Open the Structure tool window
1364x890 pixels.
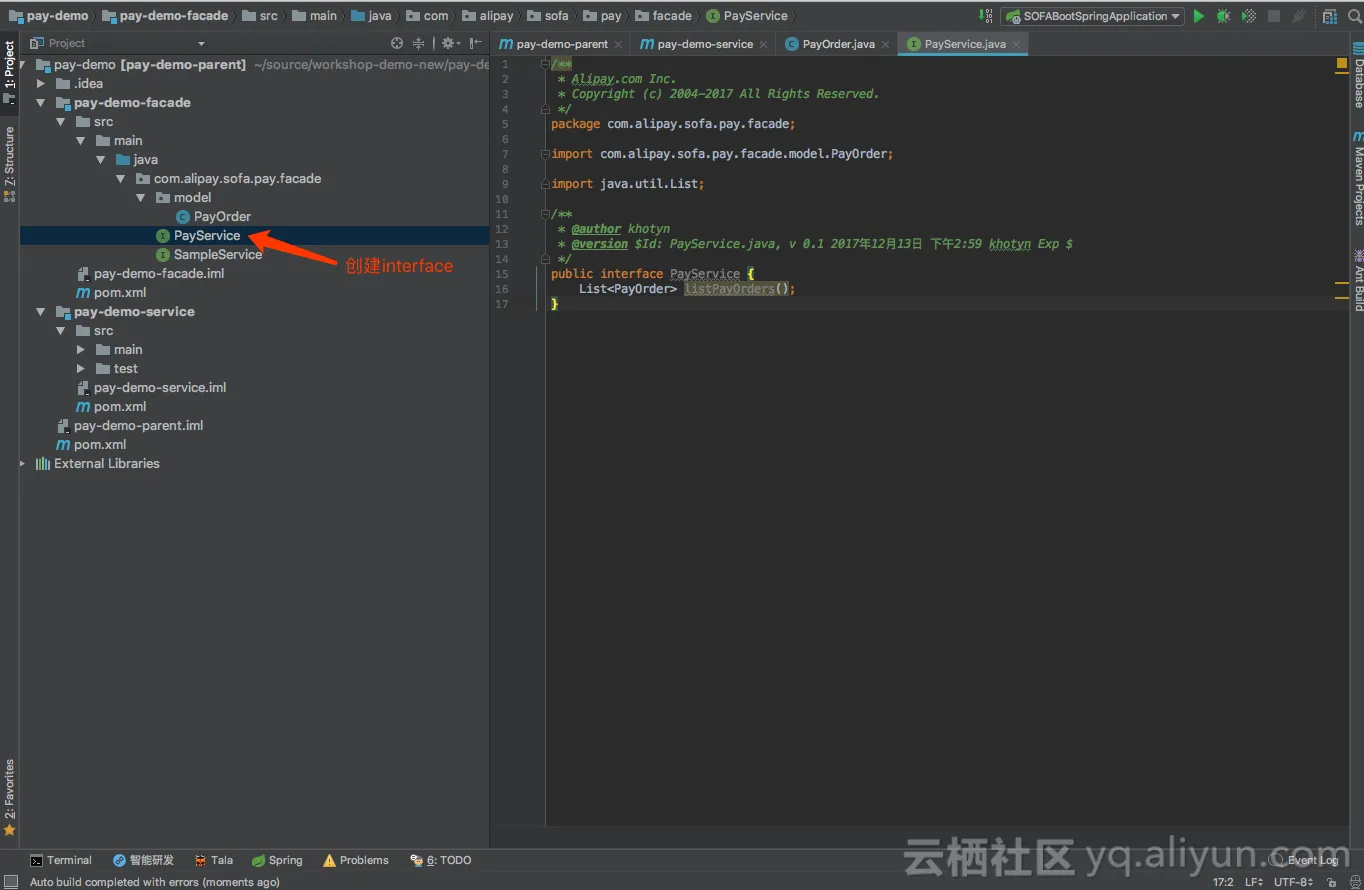(x=9, y=165)
